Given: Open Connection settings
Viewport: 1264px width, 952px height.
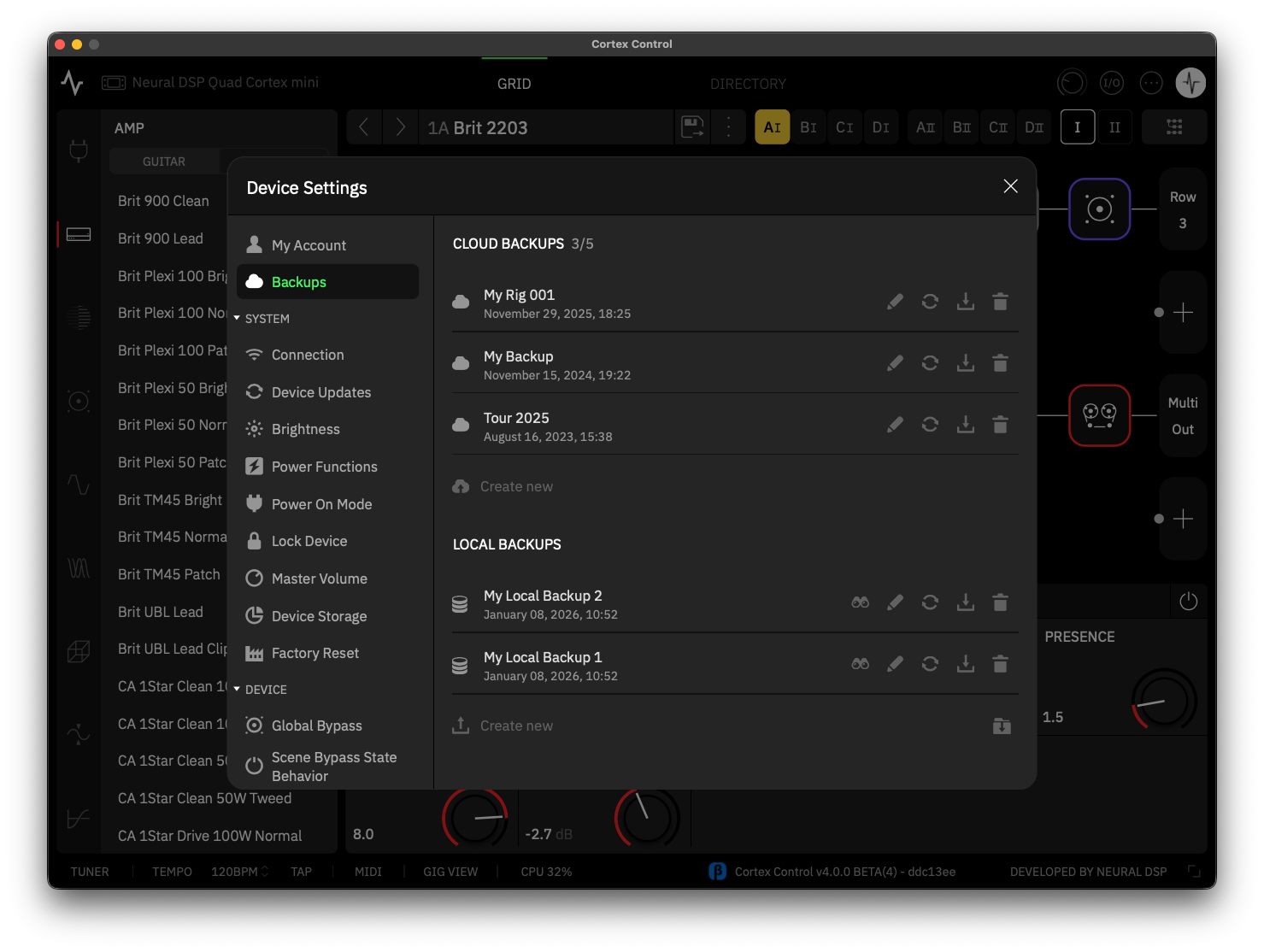Looking at the screenshot, I should tap(327, 355).
